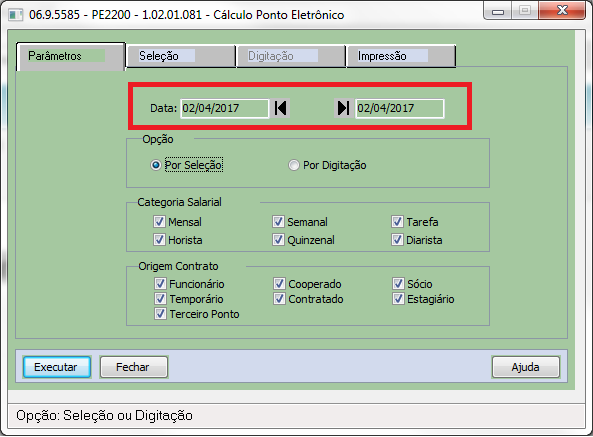
Task: Disable the Tarefa checkbox
Action: point(397,222)
